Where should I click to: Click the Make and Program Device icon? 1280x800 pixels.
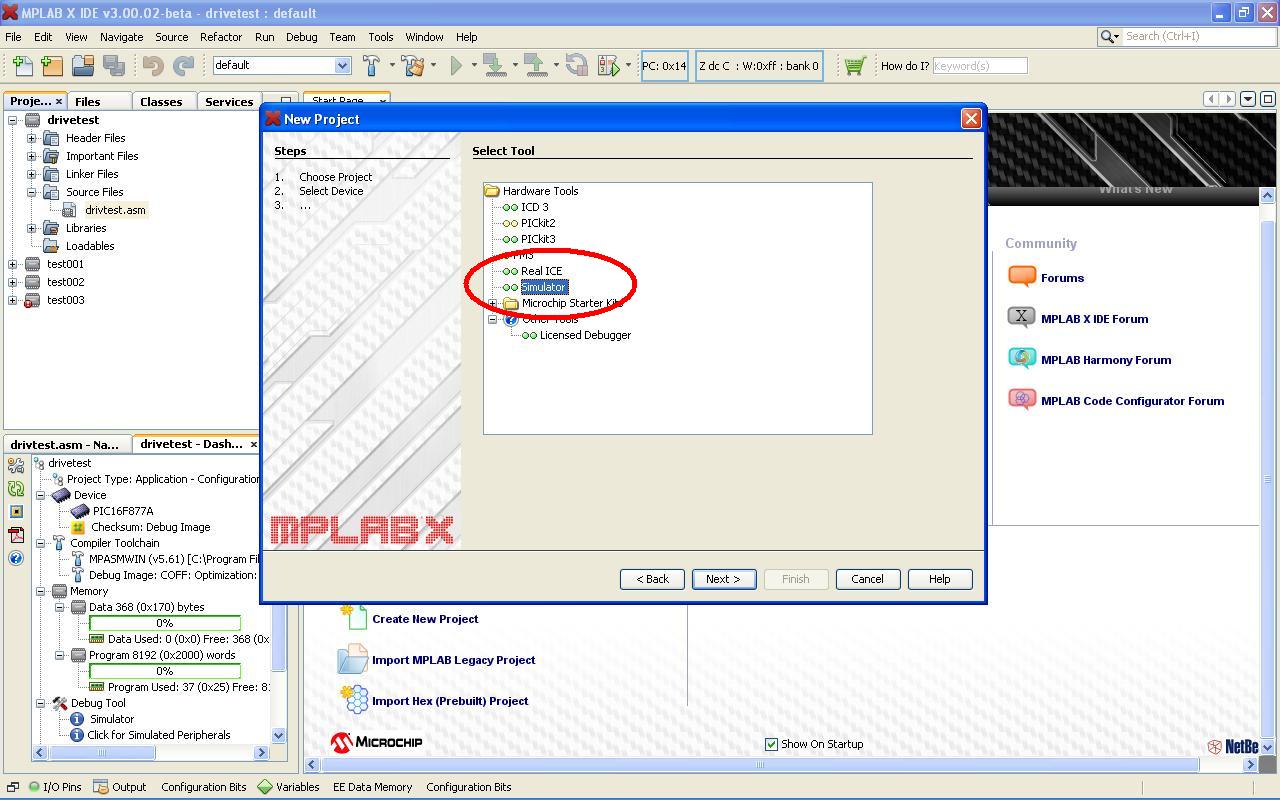[494, 66]
